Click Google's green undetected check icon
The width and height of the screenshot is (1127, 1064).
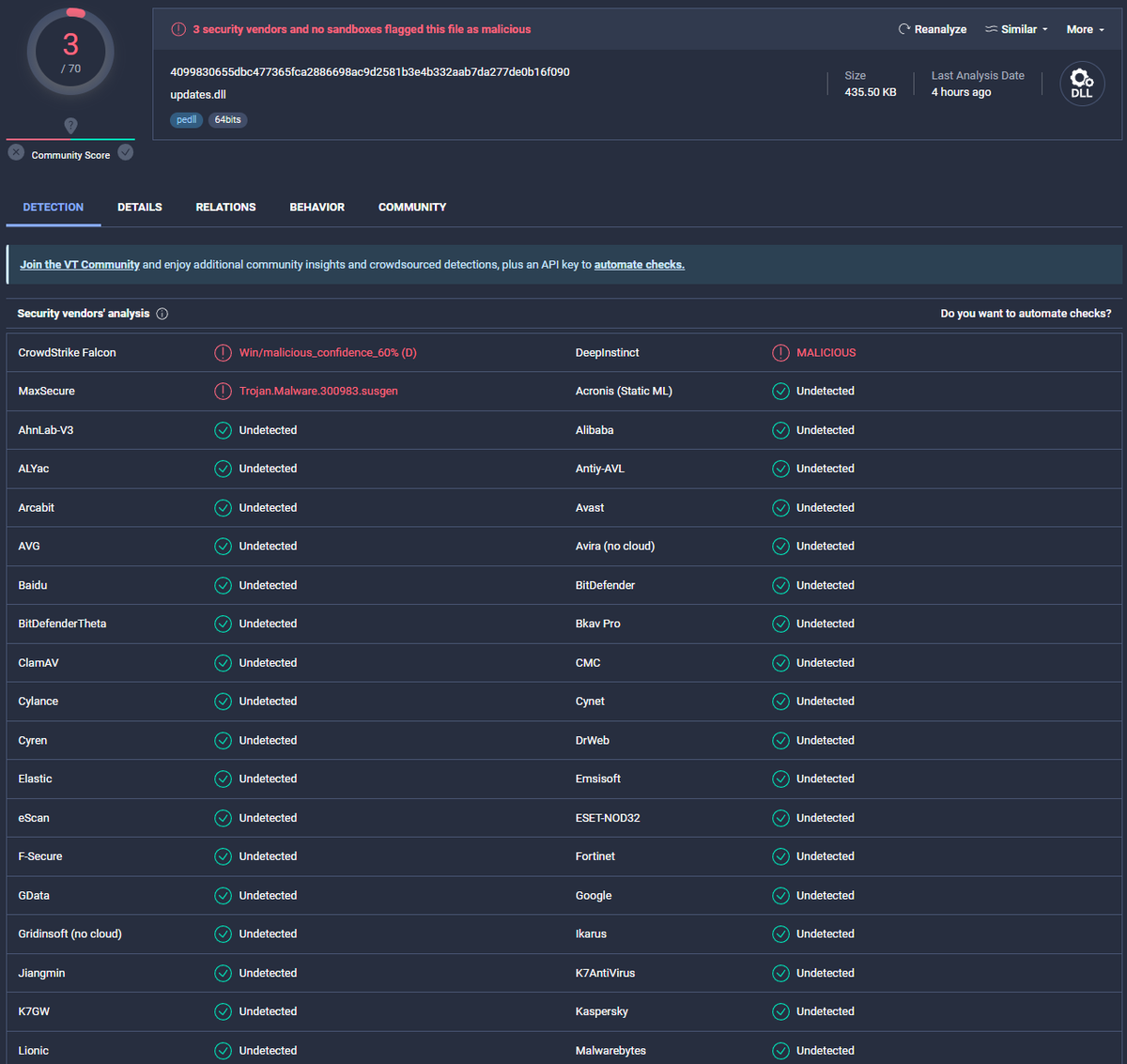780,896
